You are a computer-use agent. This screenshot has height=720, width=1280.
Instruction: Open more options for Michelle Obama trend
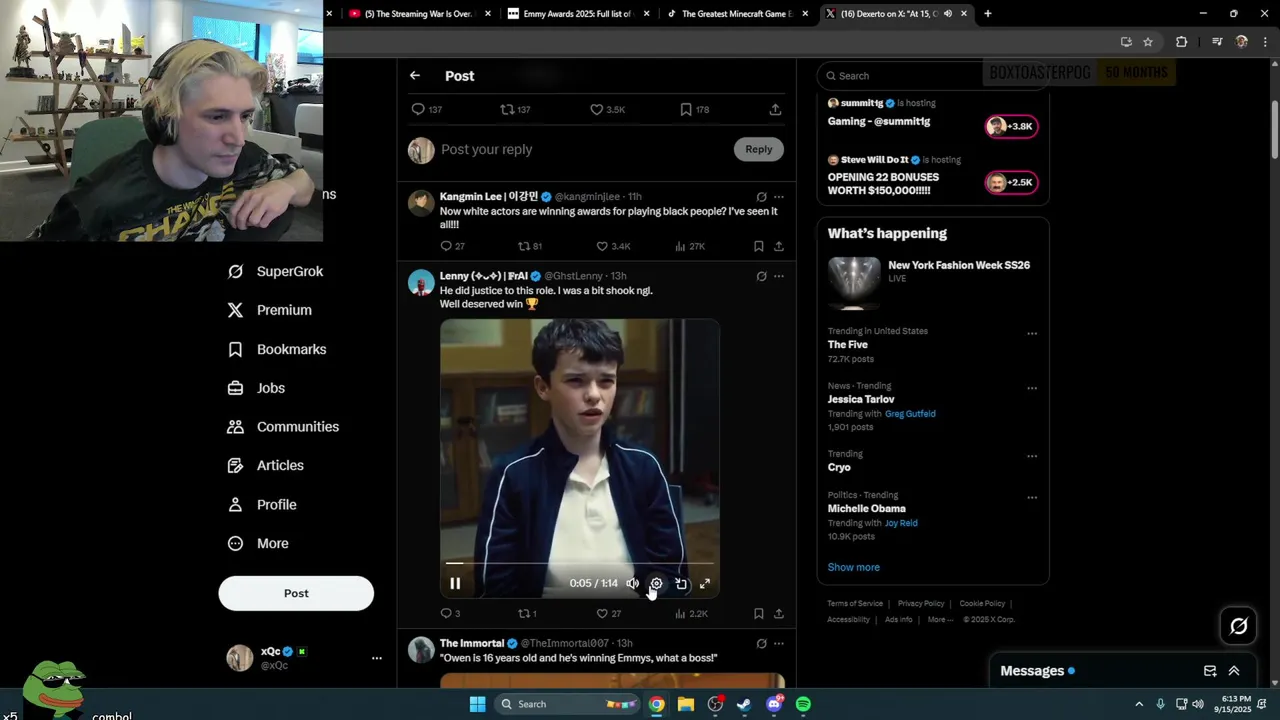pos(1032,497)
